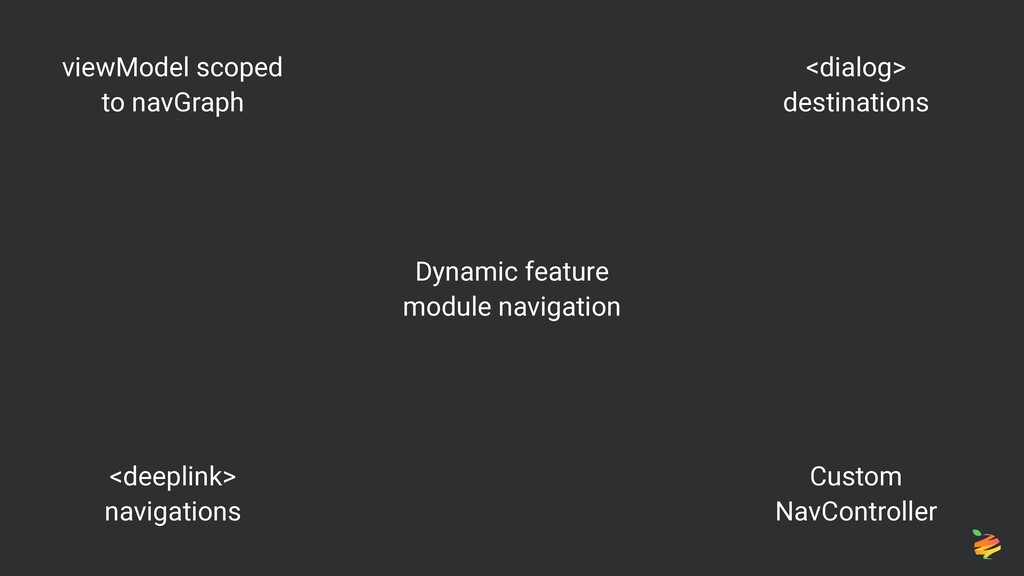The height and width of the screenshot is (576, 1024).
Task: Click the word "to" before navGraph
Action: [112, 103]
